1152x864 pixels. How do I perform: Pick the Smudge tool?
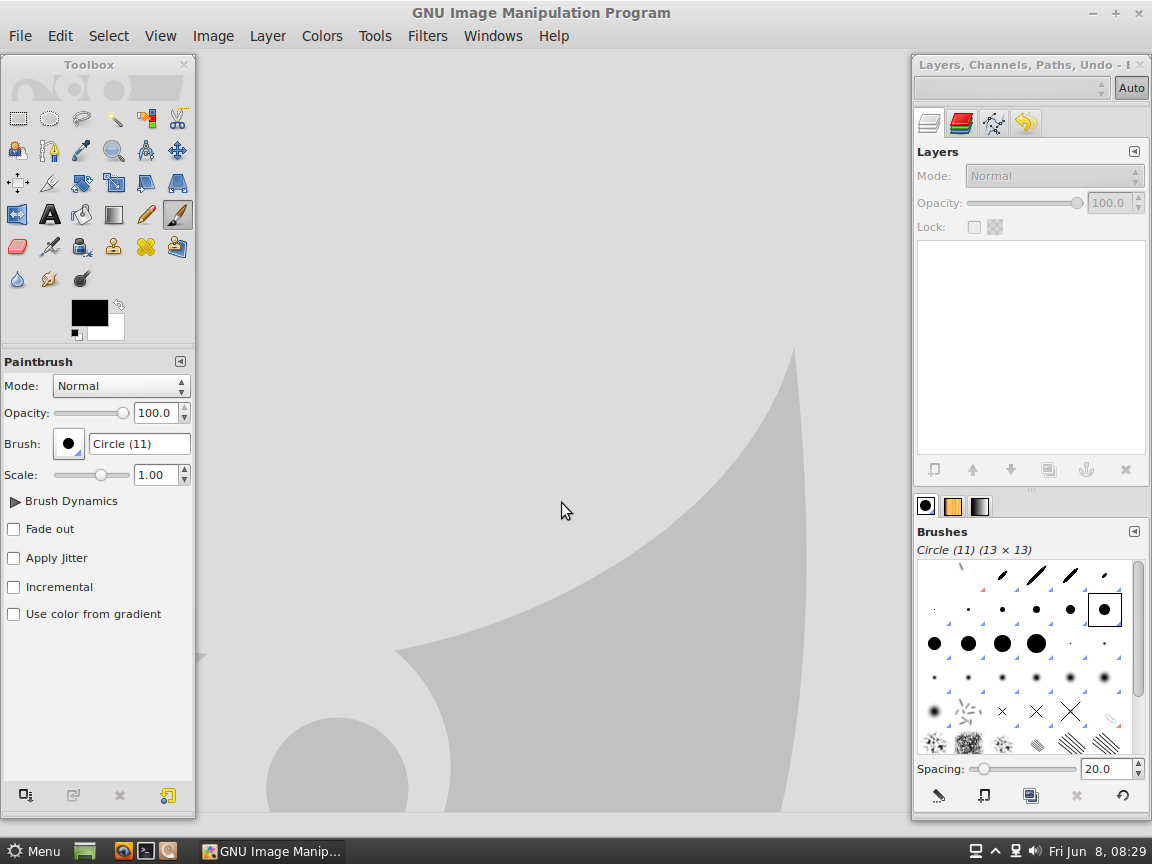pyautogui.click(x=49, y=279)
